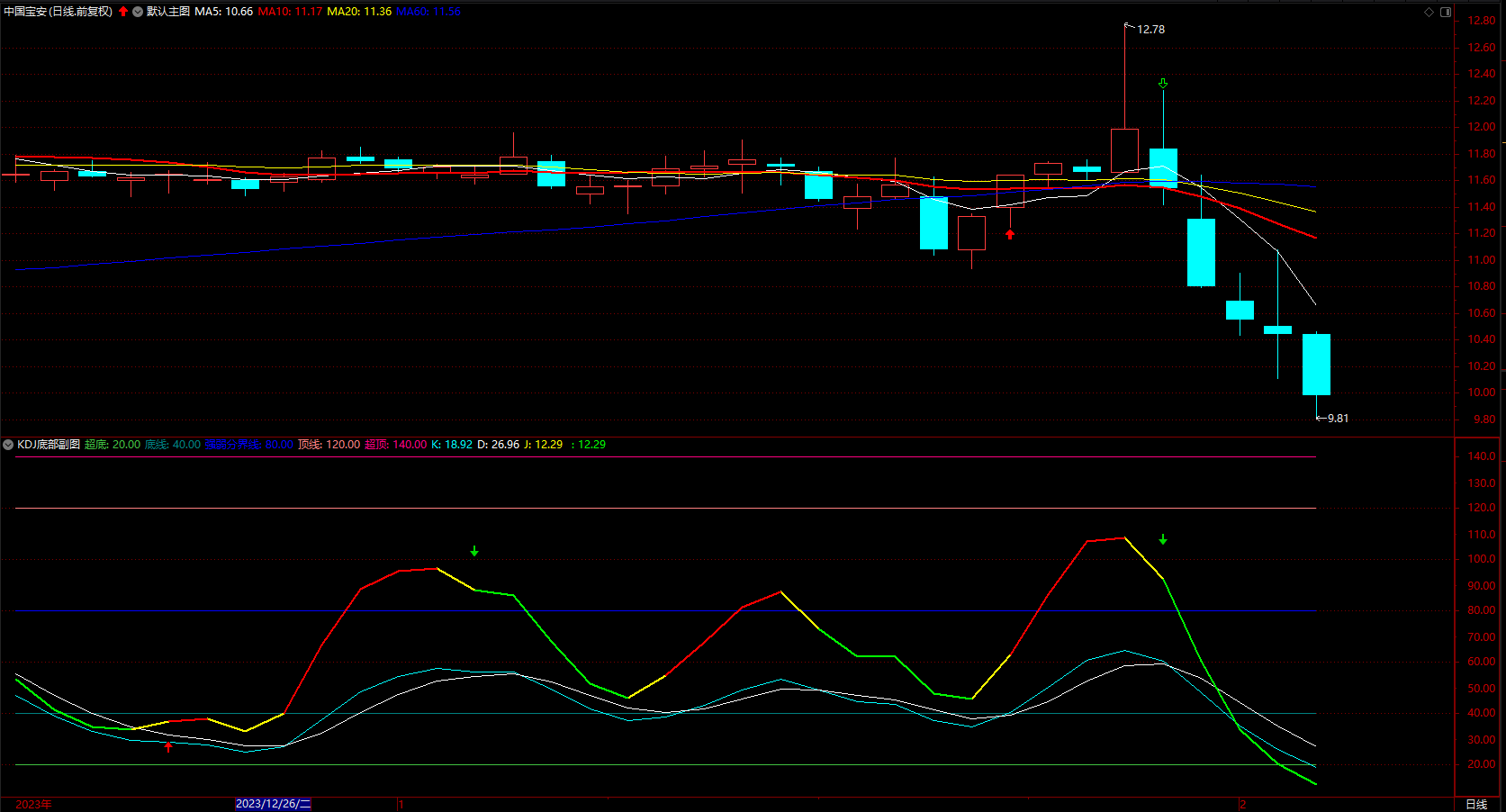The height and width of the screenshot is (812, 1506).
Task: Click the 9.81 low price marker
Action: 1338,419
